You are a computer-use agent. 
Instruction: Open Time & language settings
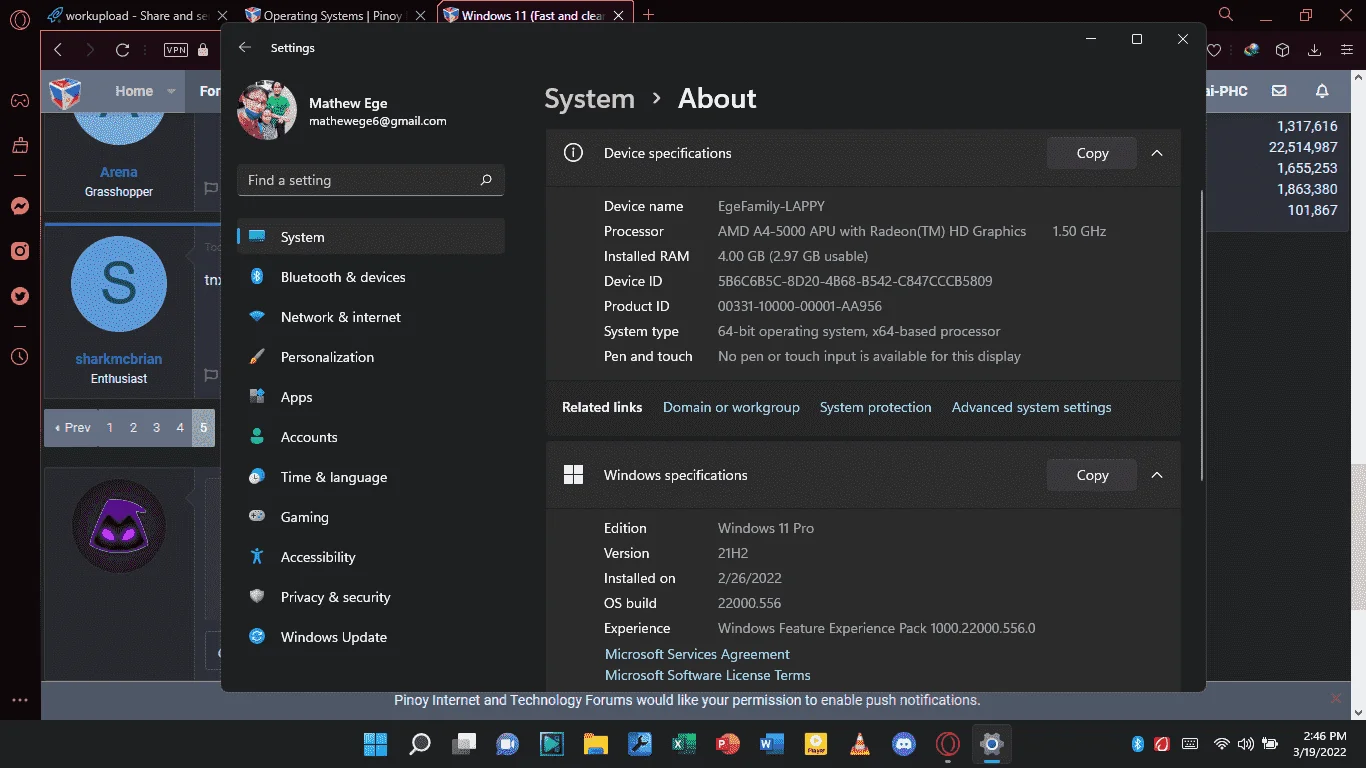pos(371,477)
